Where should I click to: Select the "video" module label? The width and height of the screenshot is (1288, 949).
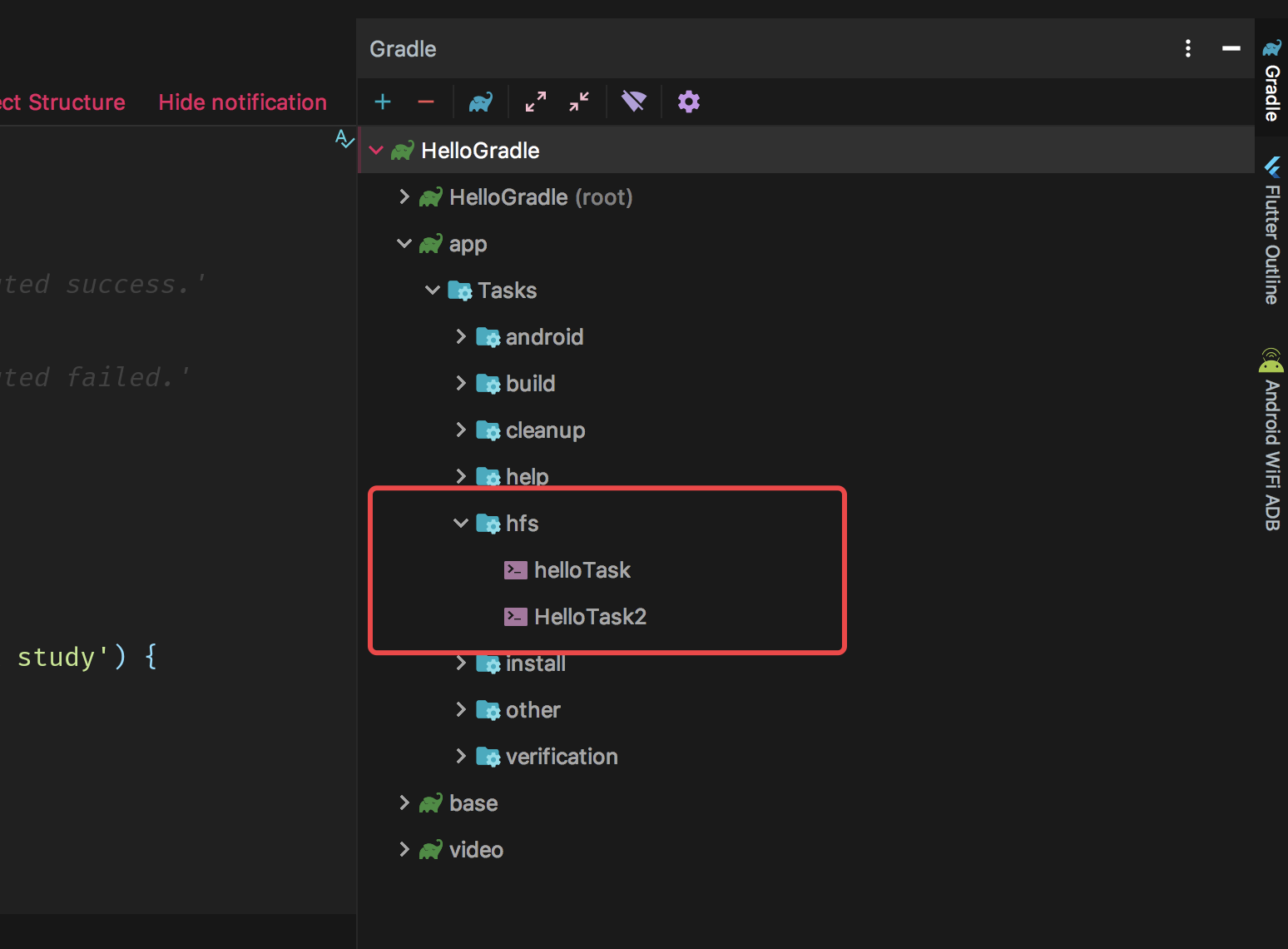(476, 850)
